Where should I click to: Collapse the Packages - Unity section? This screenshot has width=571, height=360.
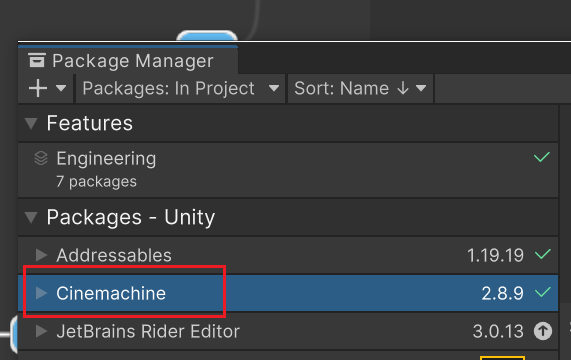coord(31,217)
